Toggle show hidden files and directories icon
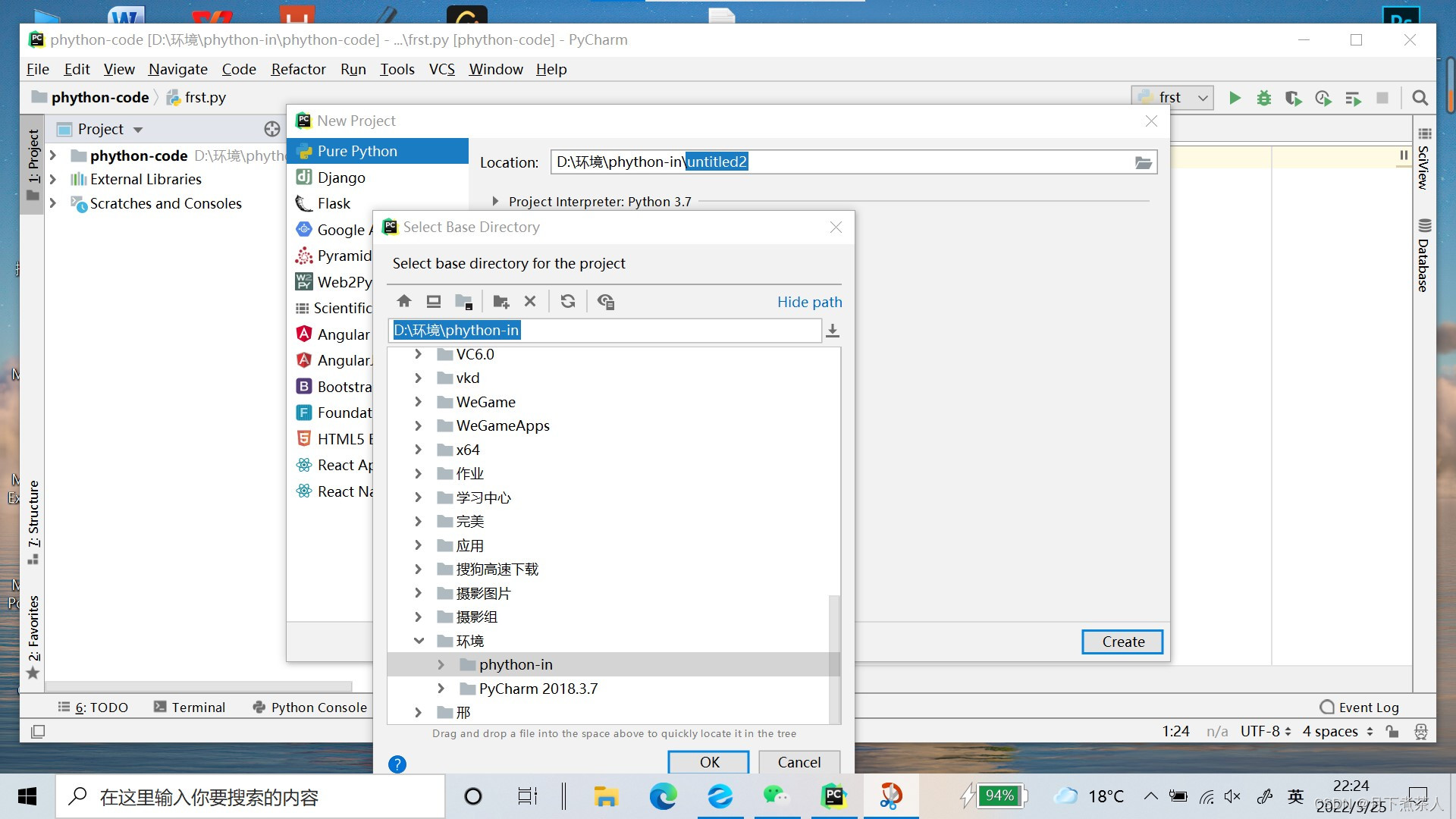This screenshot has height=819, width=1456. (605, 302)
